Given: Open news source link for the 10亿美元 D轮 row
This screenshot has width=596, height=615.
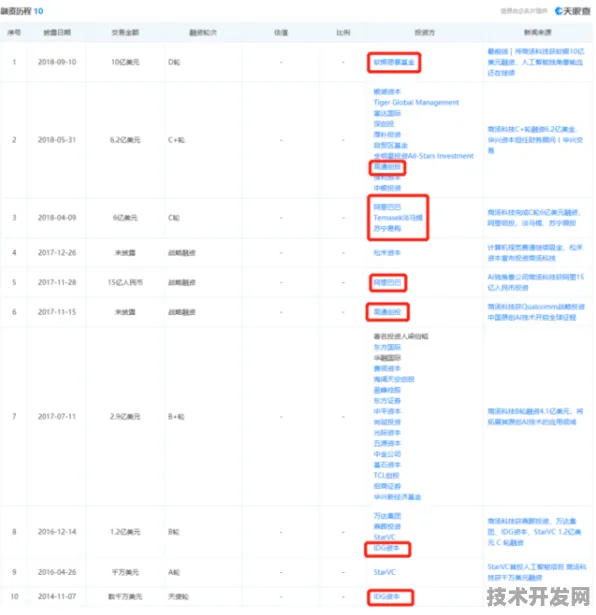Looking at the screenshot, I should click(x=536, y=62).
